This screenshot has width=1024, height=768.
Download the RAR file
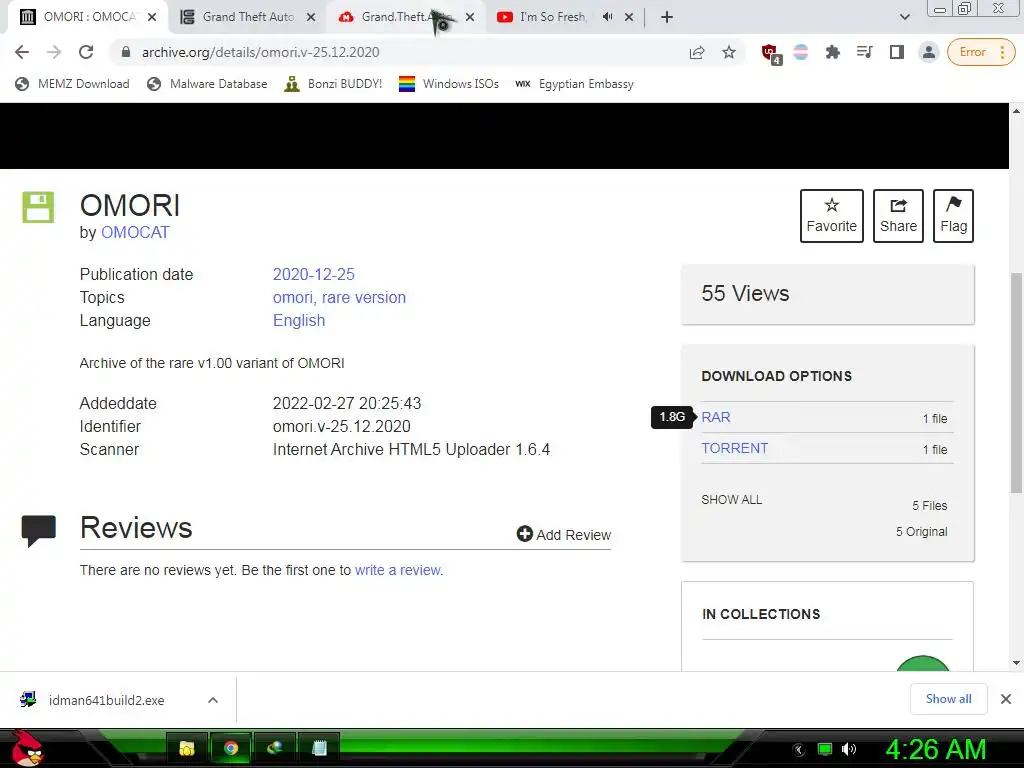click(x=716, y=417)
